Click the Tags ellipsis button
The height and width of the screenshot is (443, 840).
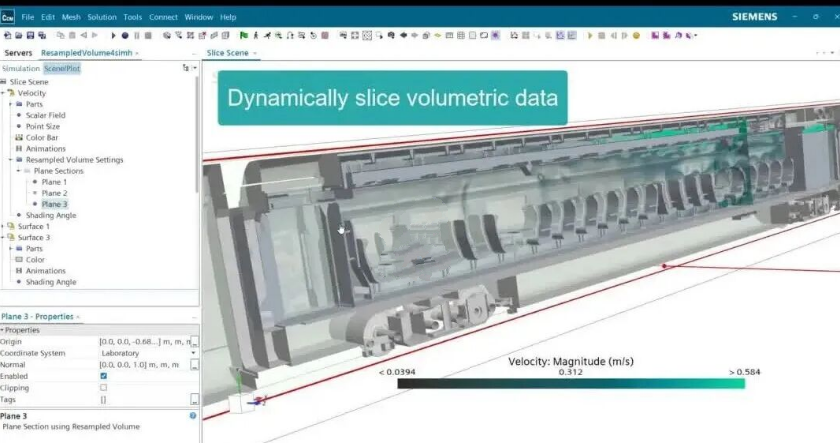194,399
